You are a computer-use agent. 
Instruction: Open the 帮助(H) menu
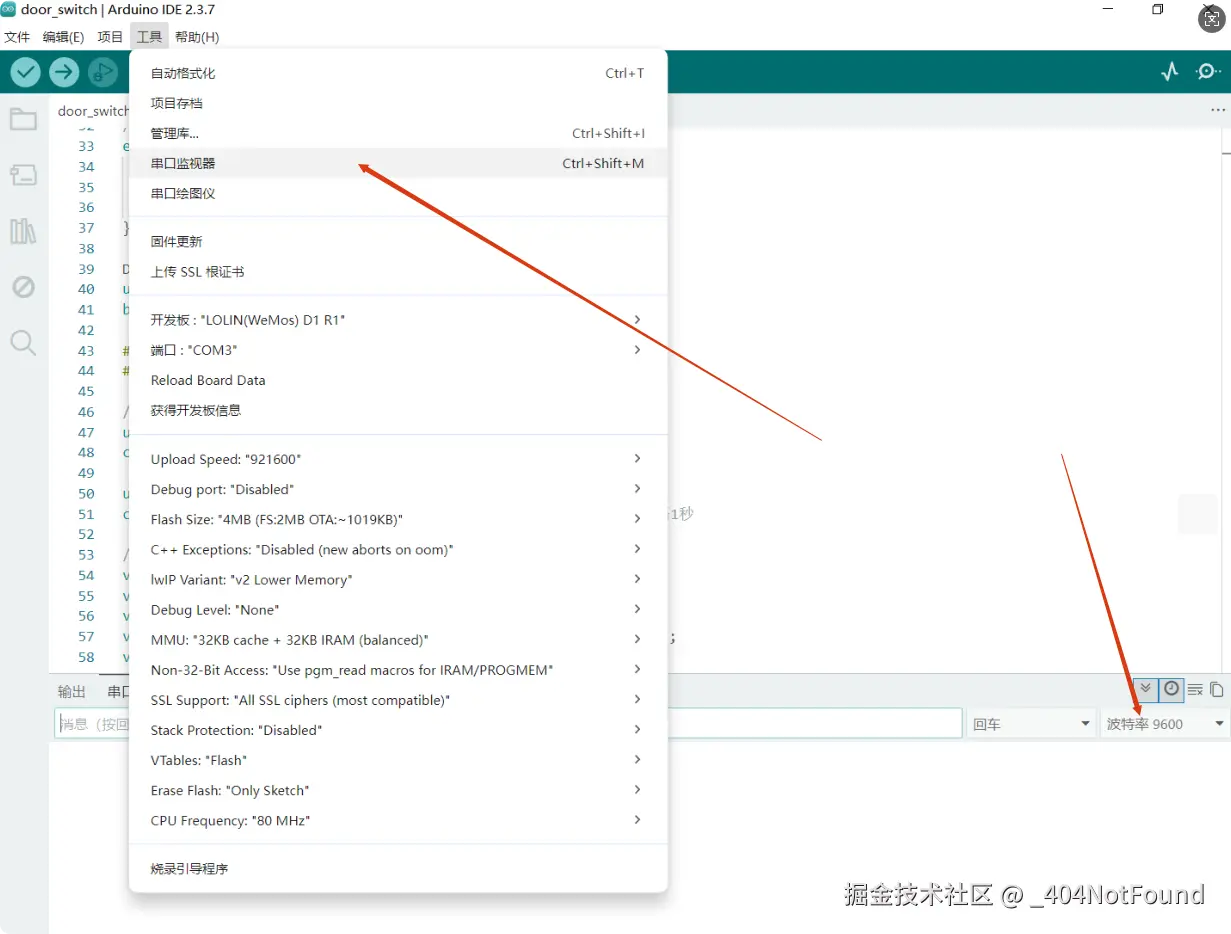click(x=197, y=37)
